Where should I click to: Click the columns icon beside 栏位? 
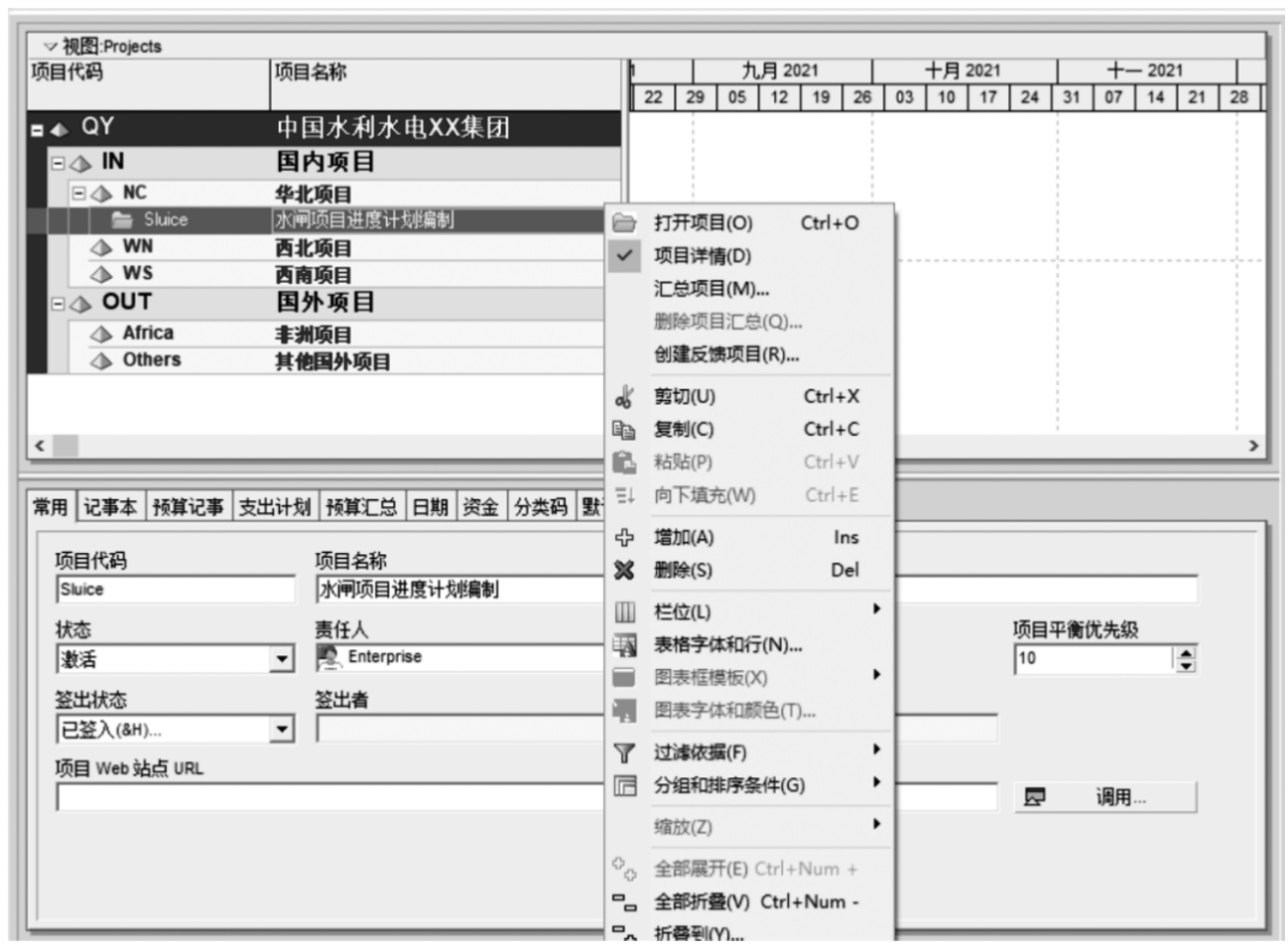[624, 612]
